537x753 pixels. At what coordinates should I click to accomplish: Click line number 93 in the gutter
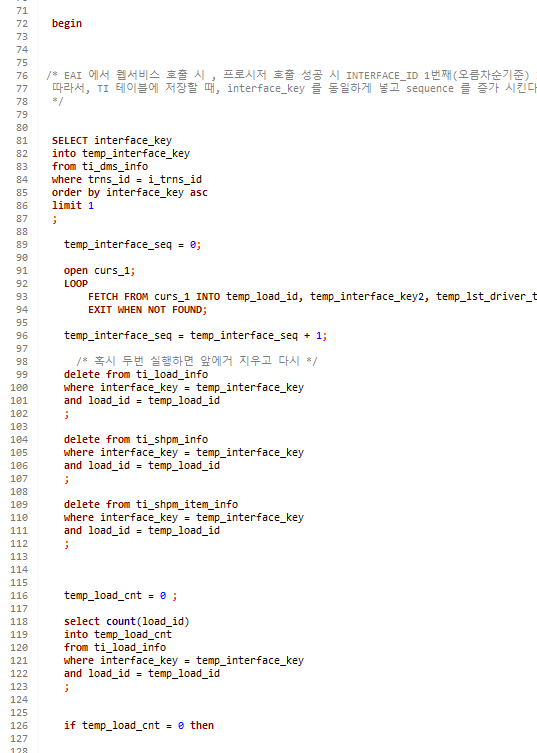(22, 297)
